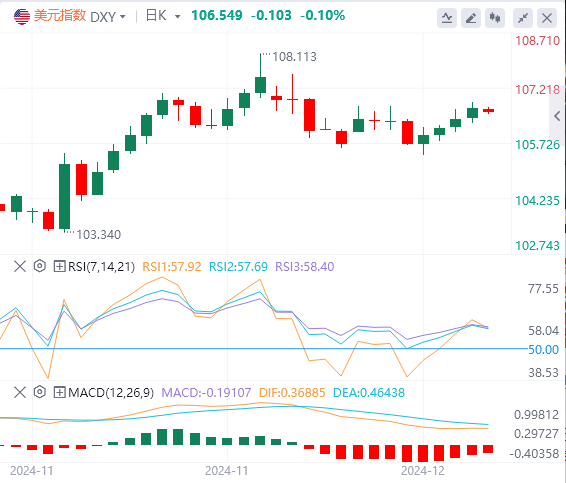Click the MACD(12,26,9) label
Image resolution: width=566 pixels, height=483 pixels.
111,392
